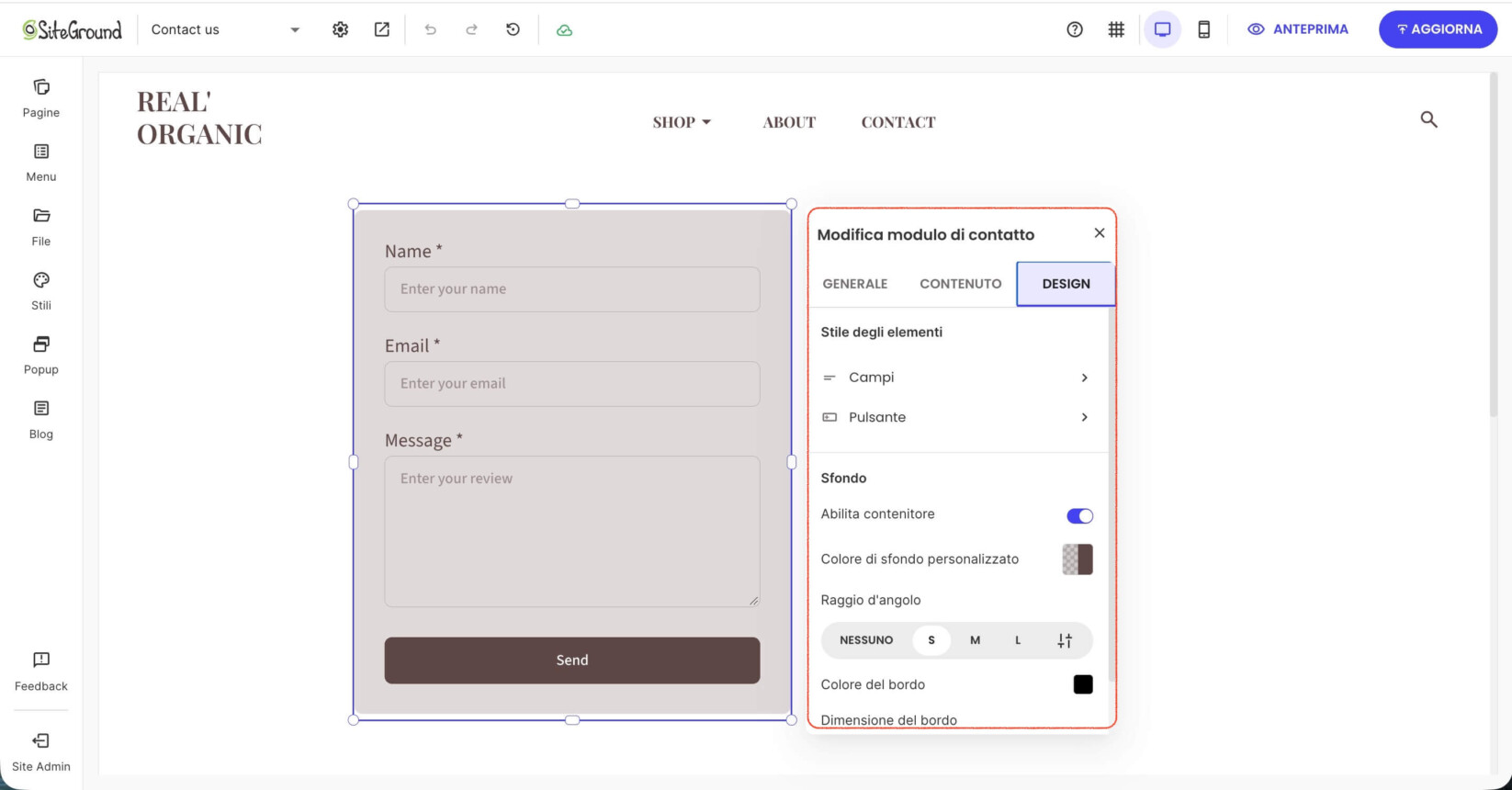Open the Contact us page dropdown
1512x790 pixels.
click(x=226, y=29)
